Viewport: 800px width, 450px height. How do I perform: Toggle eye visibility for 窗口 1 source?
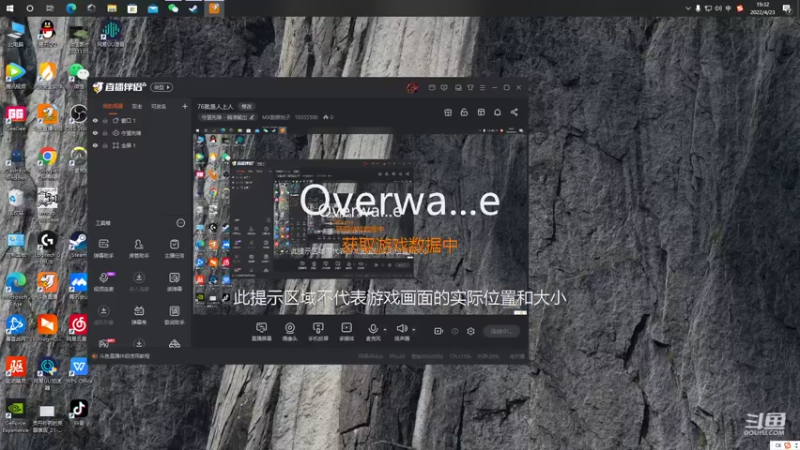click(x=95, y=121)
